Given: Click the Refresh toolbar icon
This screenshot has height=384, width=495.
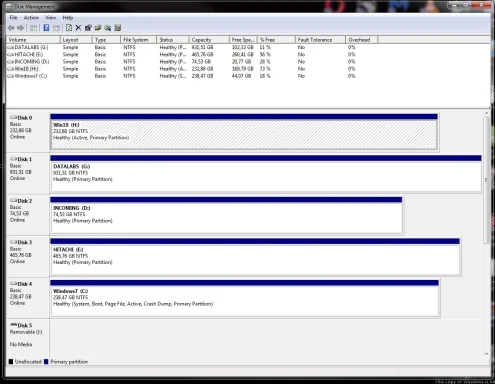Looking at the screenshot, I should [x=69, y=28].
